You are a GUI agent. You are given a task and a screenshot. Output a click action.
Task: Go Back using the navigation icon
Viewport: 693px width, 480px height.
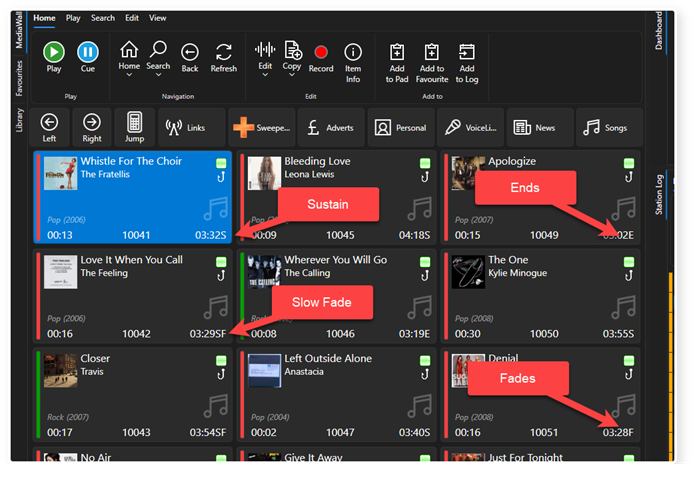coord(190,52)
